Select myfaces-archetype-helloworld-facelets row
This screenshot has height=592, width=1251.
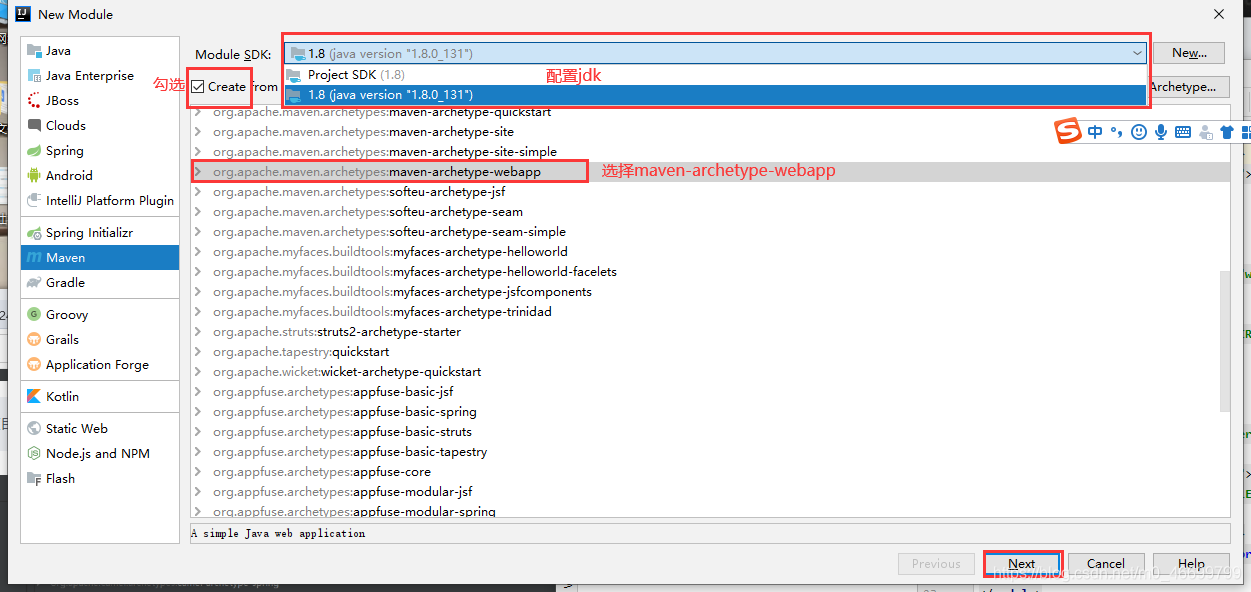pos(705,272)
